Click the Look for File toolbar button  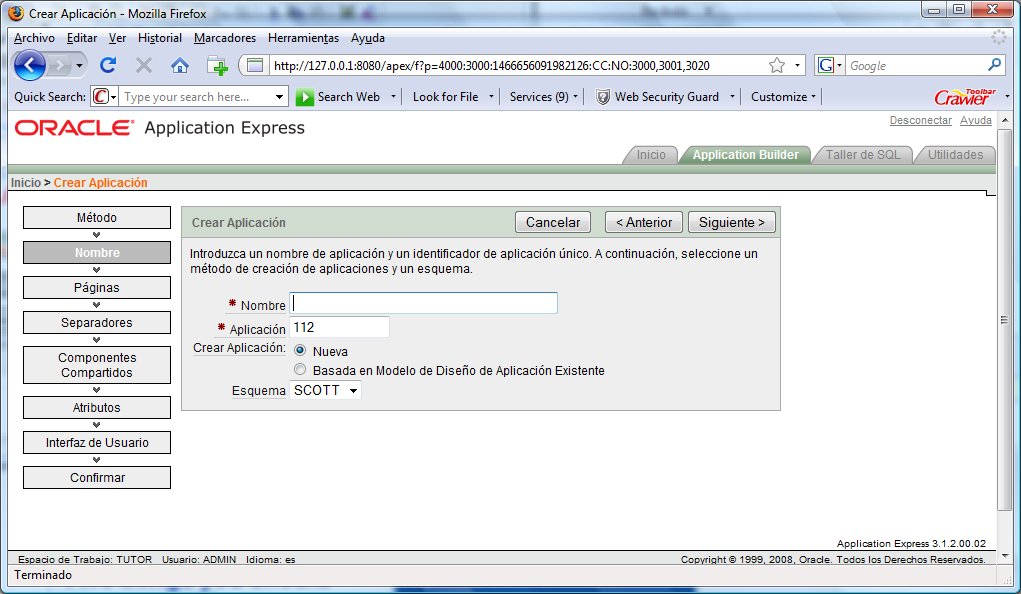[445, 97]
